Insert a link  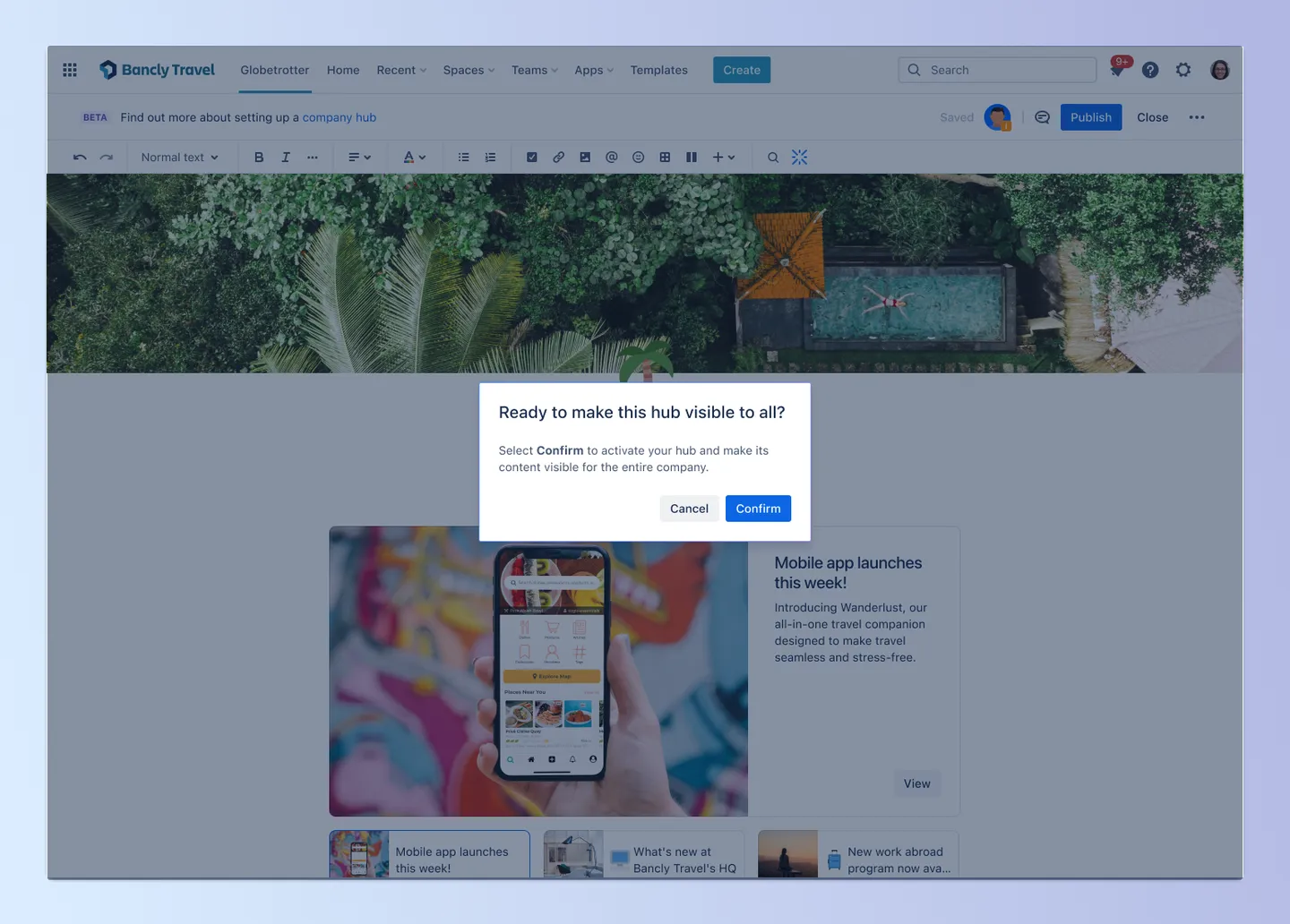pyautogui.click(x=558, y=158)
